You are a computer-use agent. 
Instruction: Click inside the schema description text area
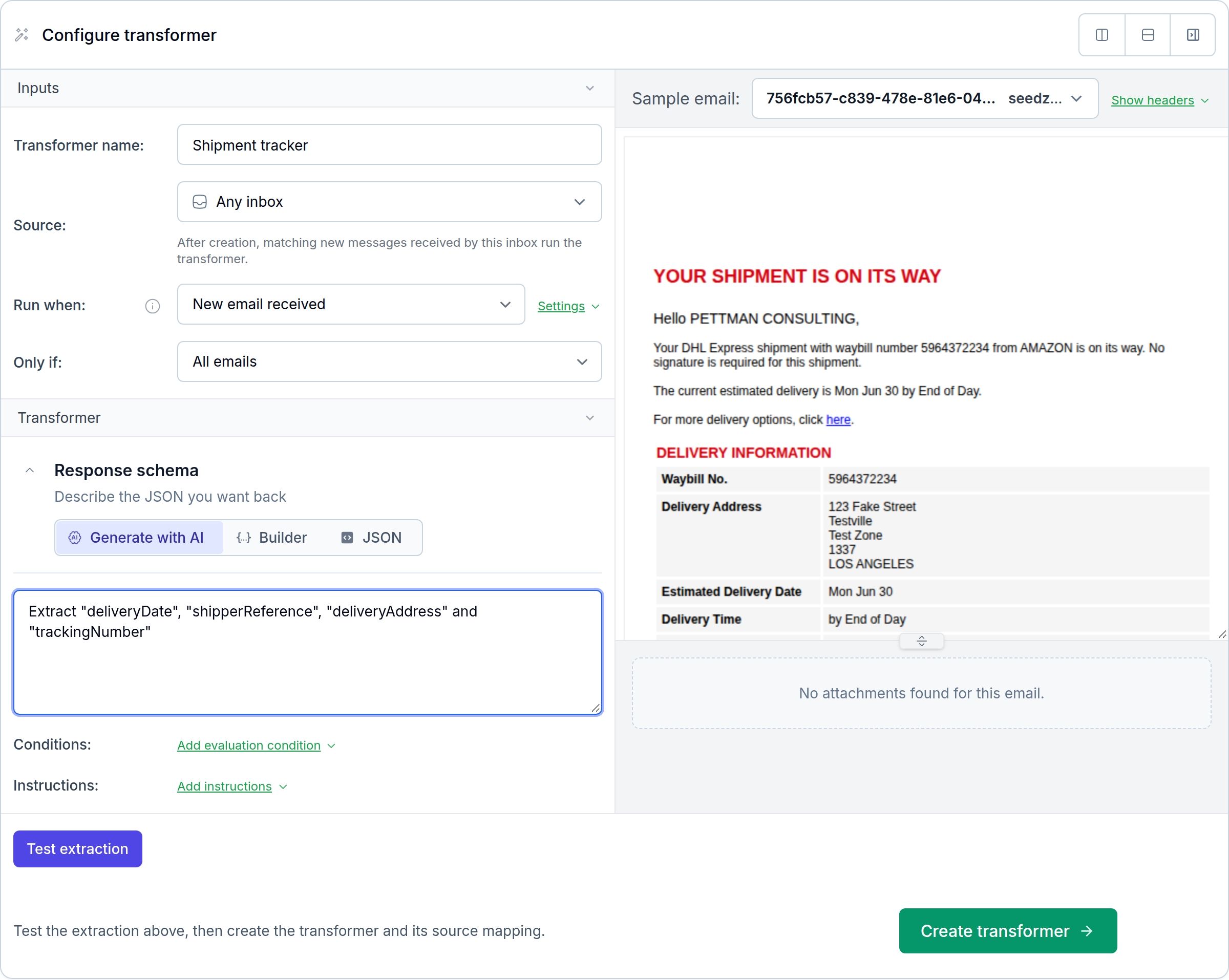tap(308, 652)
